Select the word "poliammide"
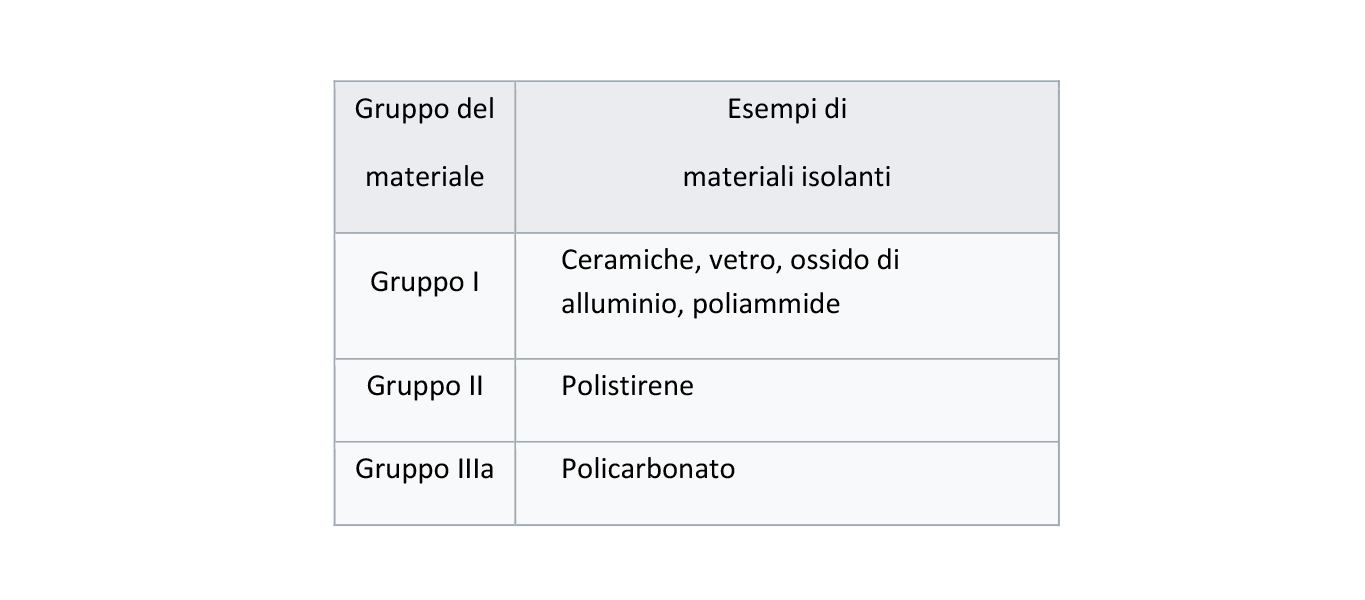 point(766,304)
